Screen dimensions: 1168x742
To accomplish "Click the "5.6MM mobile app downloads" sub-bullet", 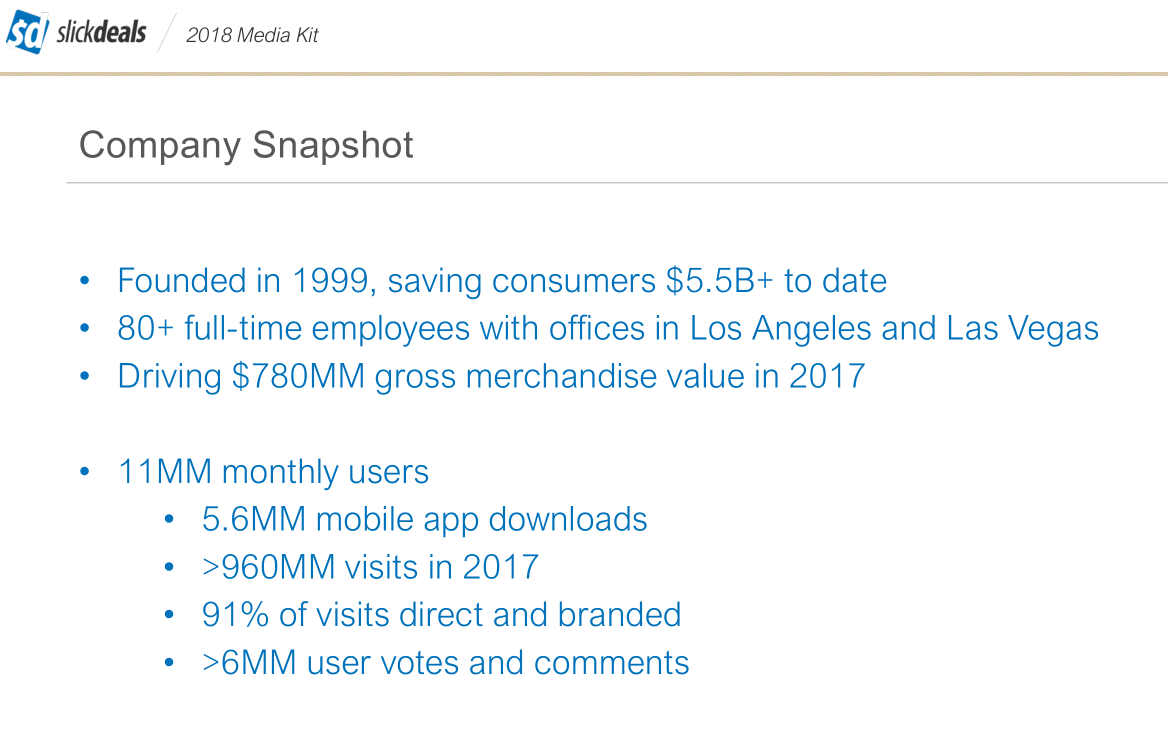I will point(424,520).
